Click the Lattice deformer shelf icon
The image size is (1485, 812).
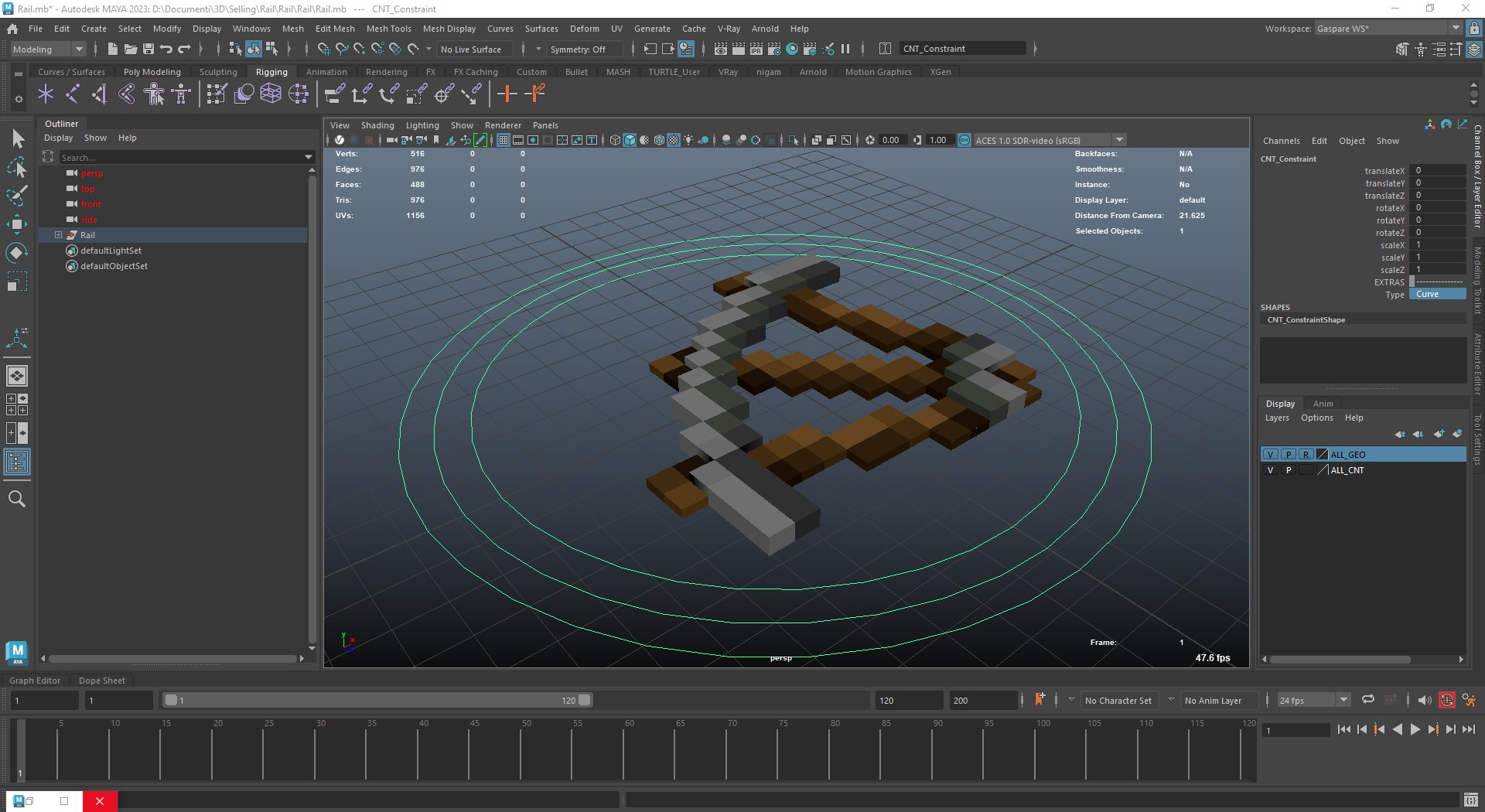[x=271, y=94]
